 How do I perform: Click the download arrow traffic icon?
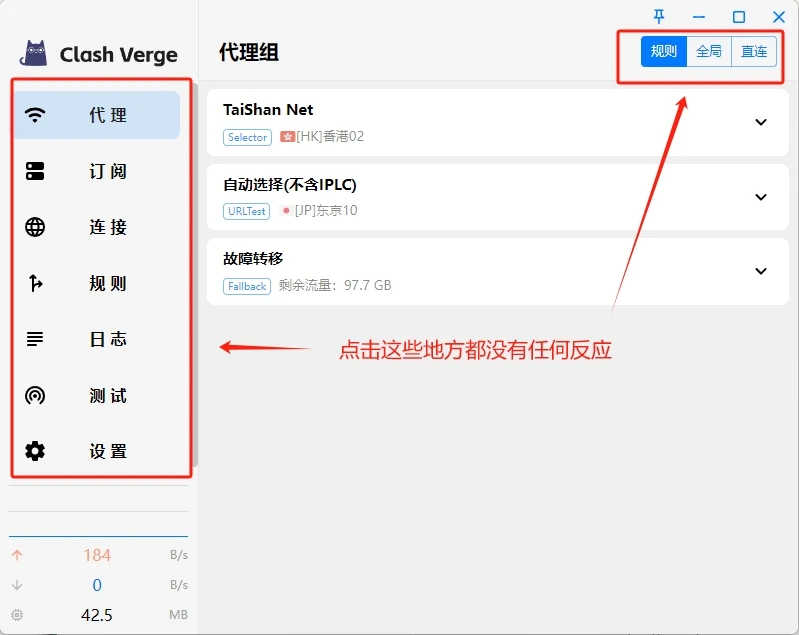coord(17,585)
